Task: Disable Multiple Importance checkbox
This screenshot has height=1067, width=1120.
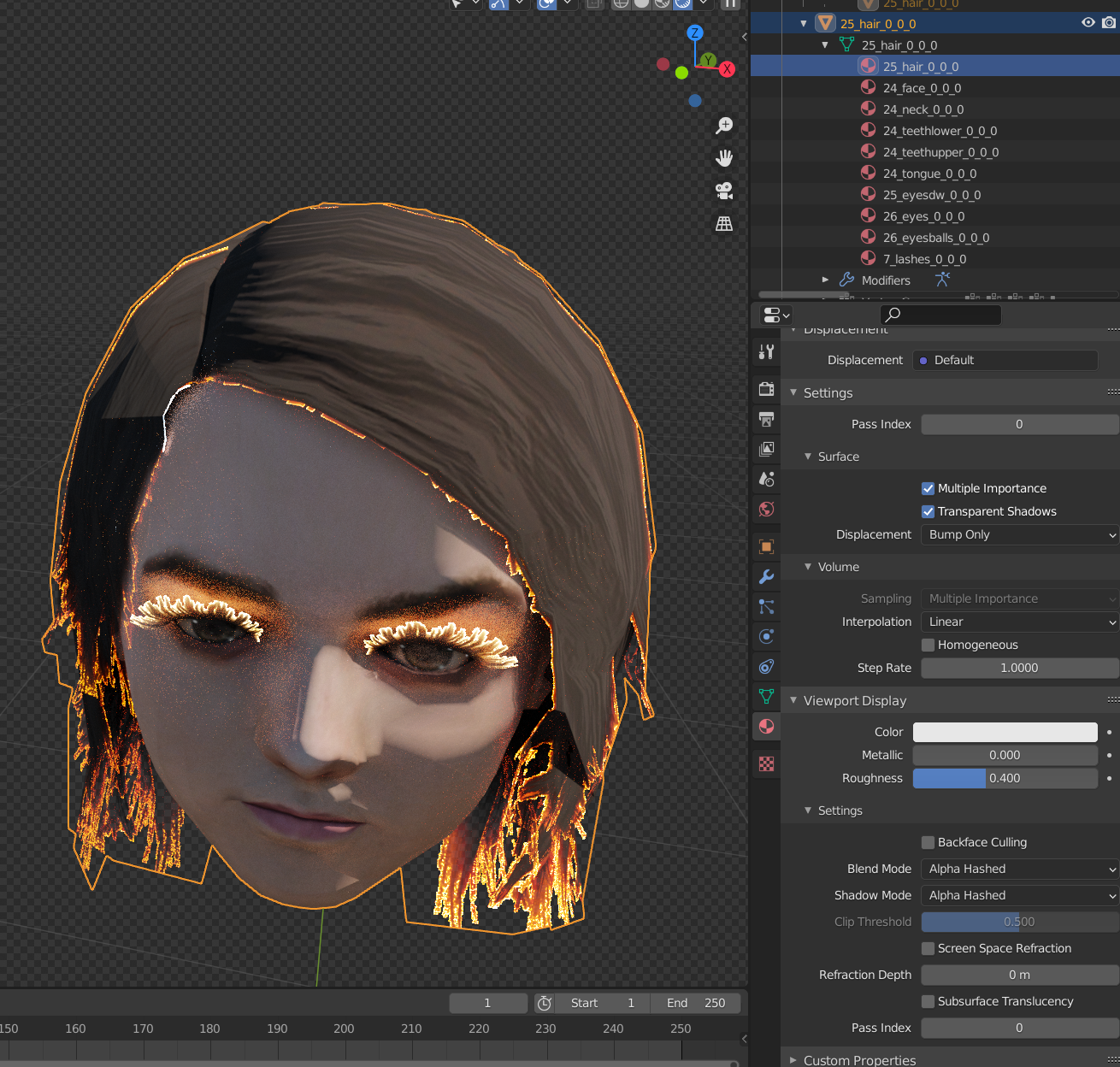Action: [928, 488]
